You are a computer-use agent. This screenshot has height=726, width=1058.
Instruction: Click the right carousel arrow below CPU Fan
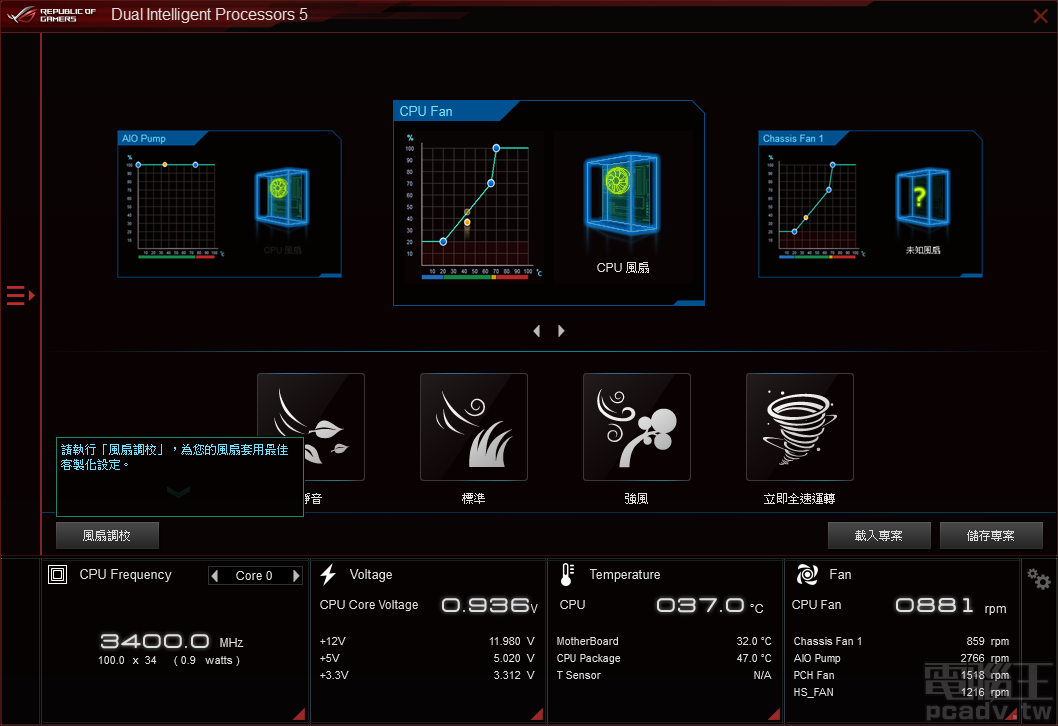pyautogui.click(x=561, y=330)
